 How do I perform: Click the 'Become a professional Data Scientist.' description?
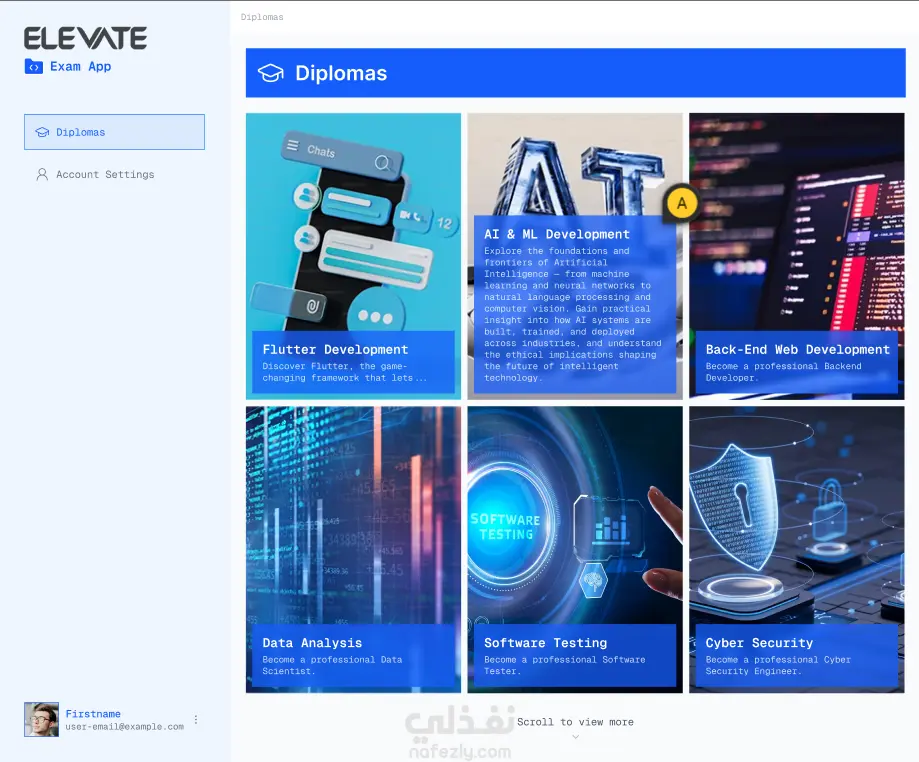click(332, 665)
